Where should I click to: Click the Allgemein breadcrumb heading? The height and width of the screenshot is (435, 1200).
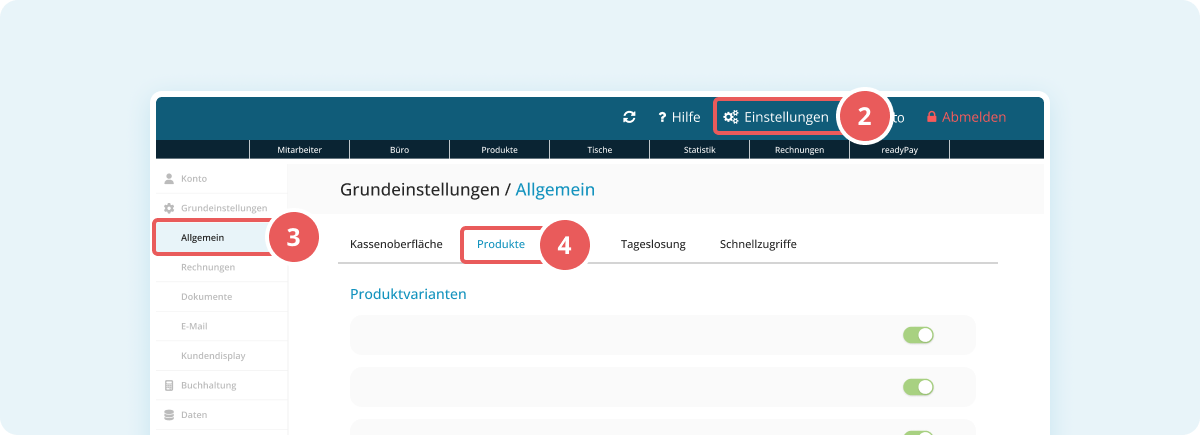point(555,189)
